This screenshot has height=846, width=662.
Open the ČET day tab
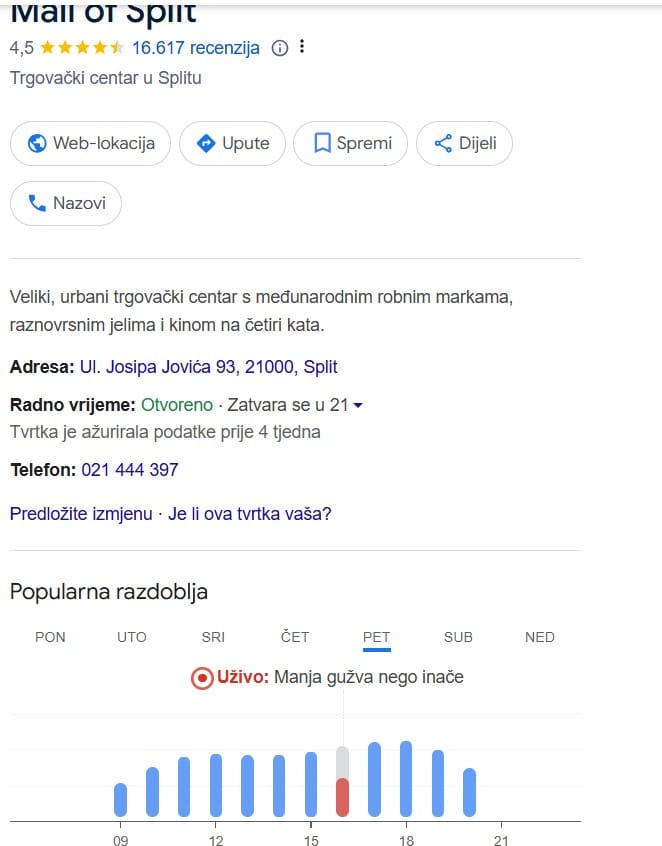point(295,637)
